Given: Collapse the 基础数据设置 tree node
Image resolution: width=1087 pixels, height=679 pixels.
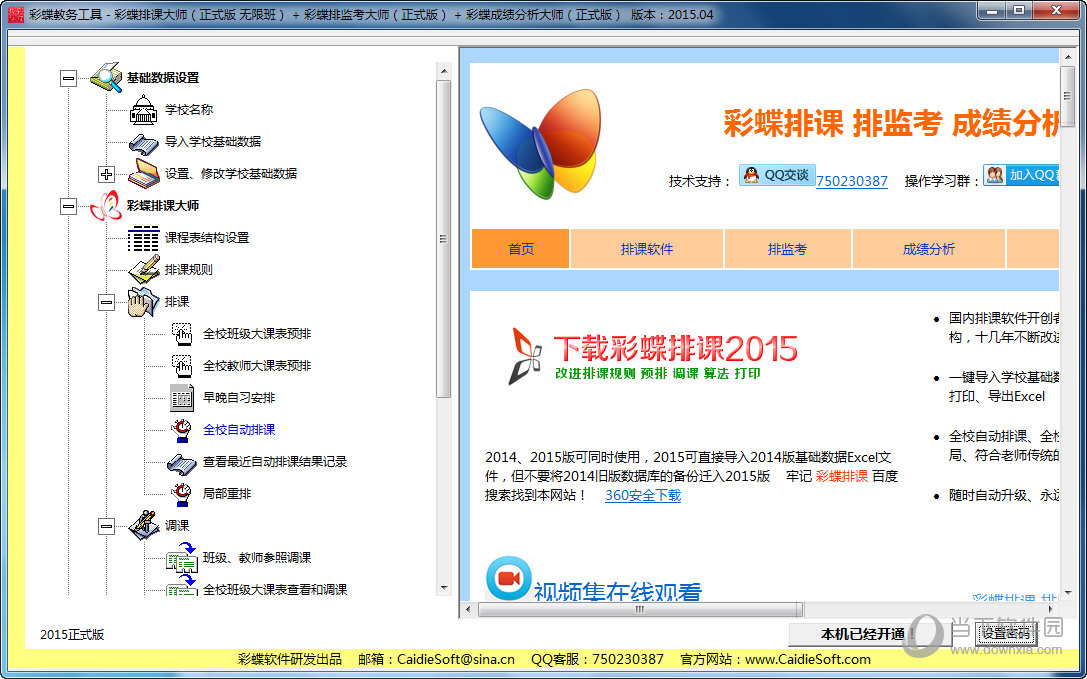Looking at the screenshot, I should [68, 78].
